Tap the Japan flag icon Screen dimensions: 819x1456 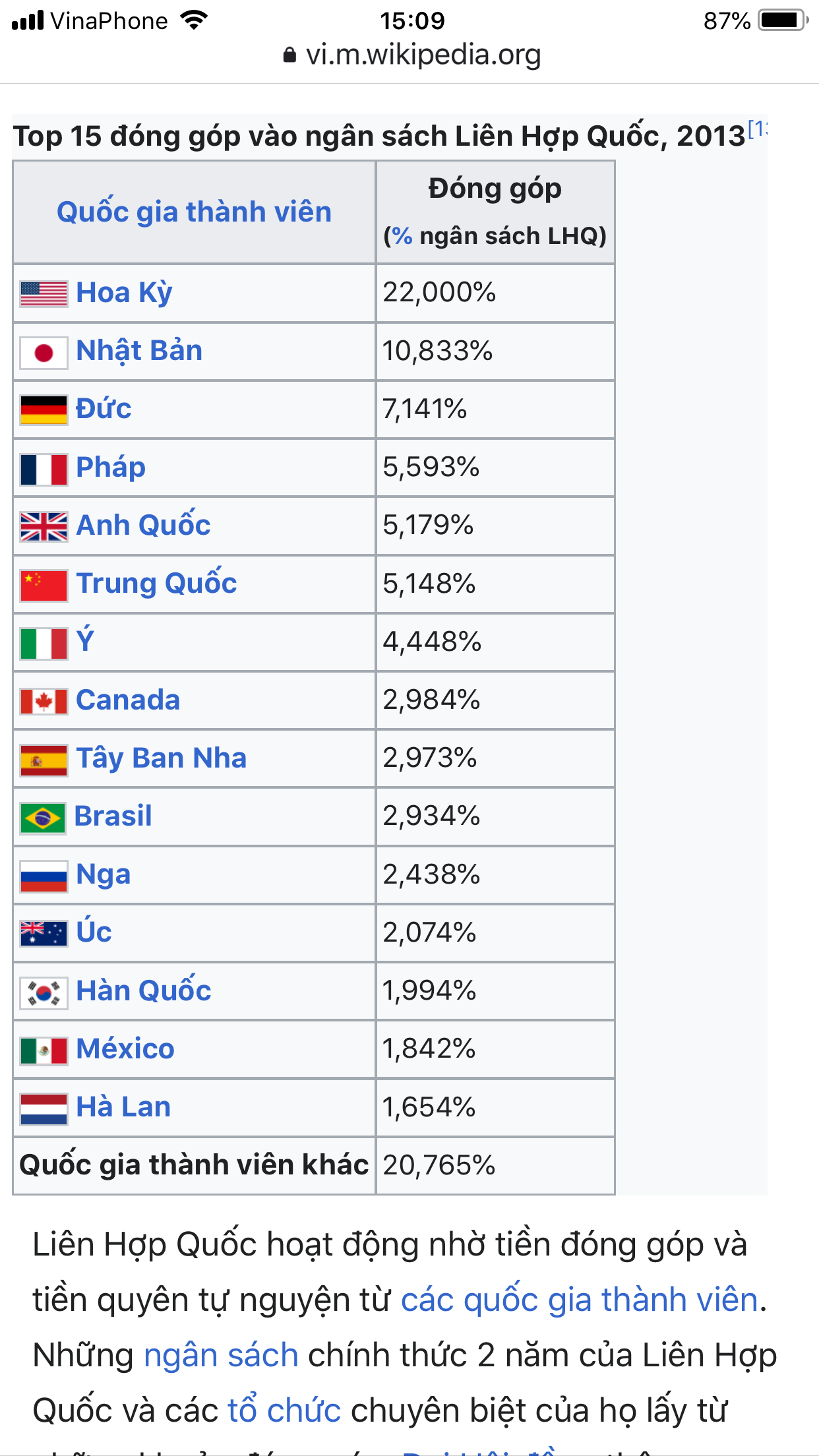click(44, 352)
